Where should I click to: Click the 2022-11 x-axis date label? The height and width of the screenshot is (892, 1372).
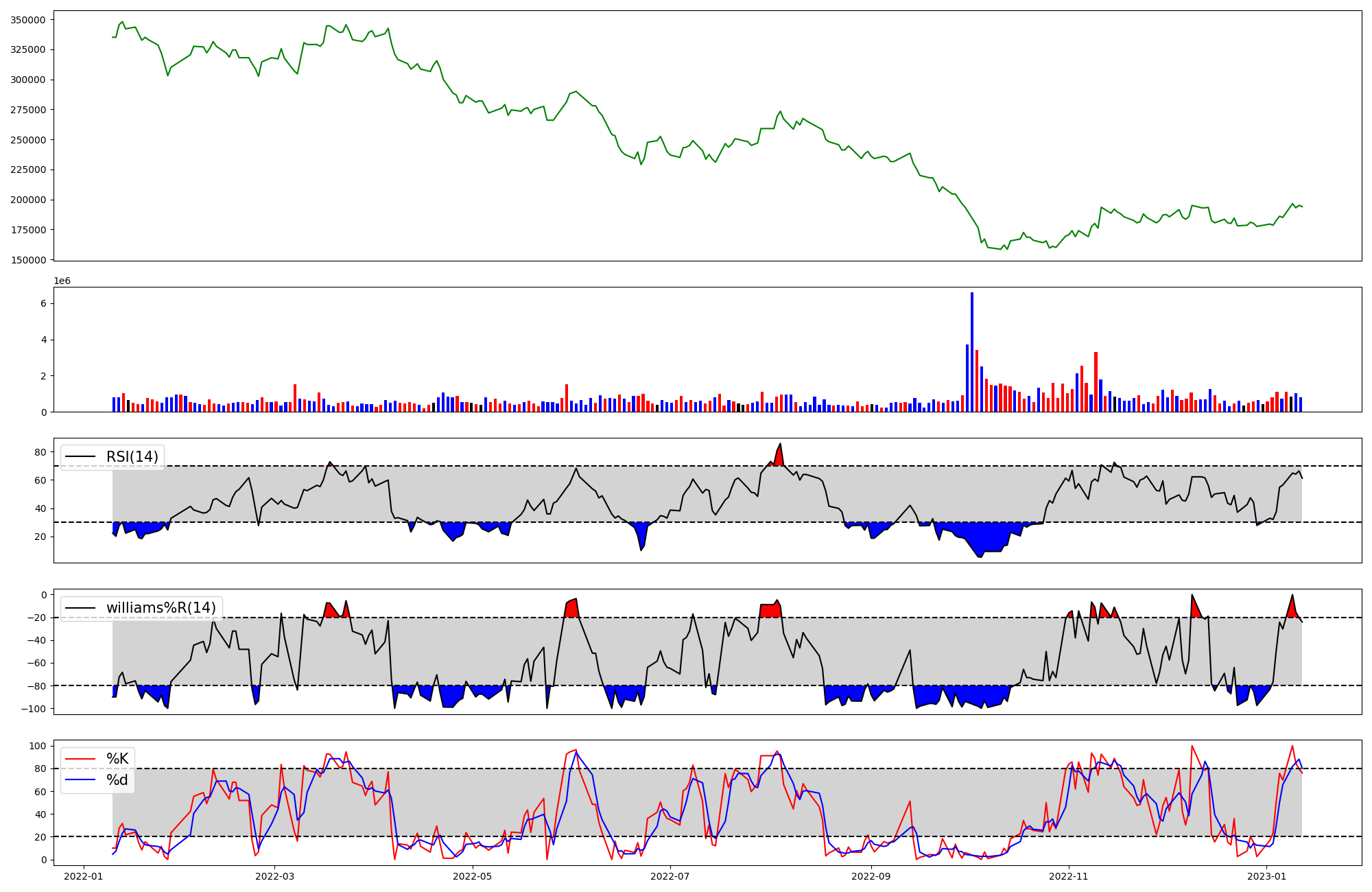click(x=1069, y=876)
